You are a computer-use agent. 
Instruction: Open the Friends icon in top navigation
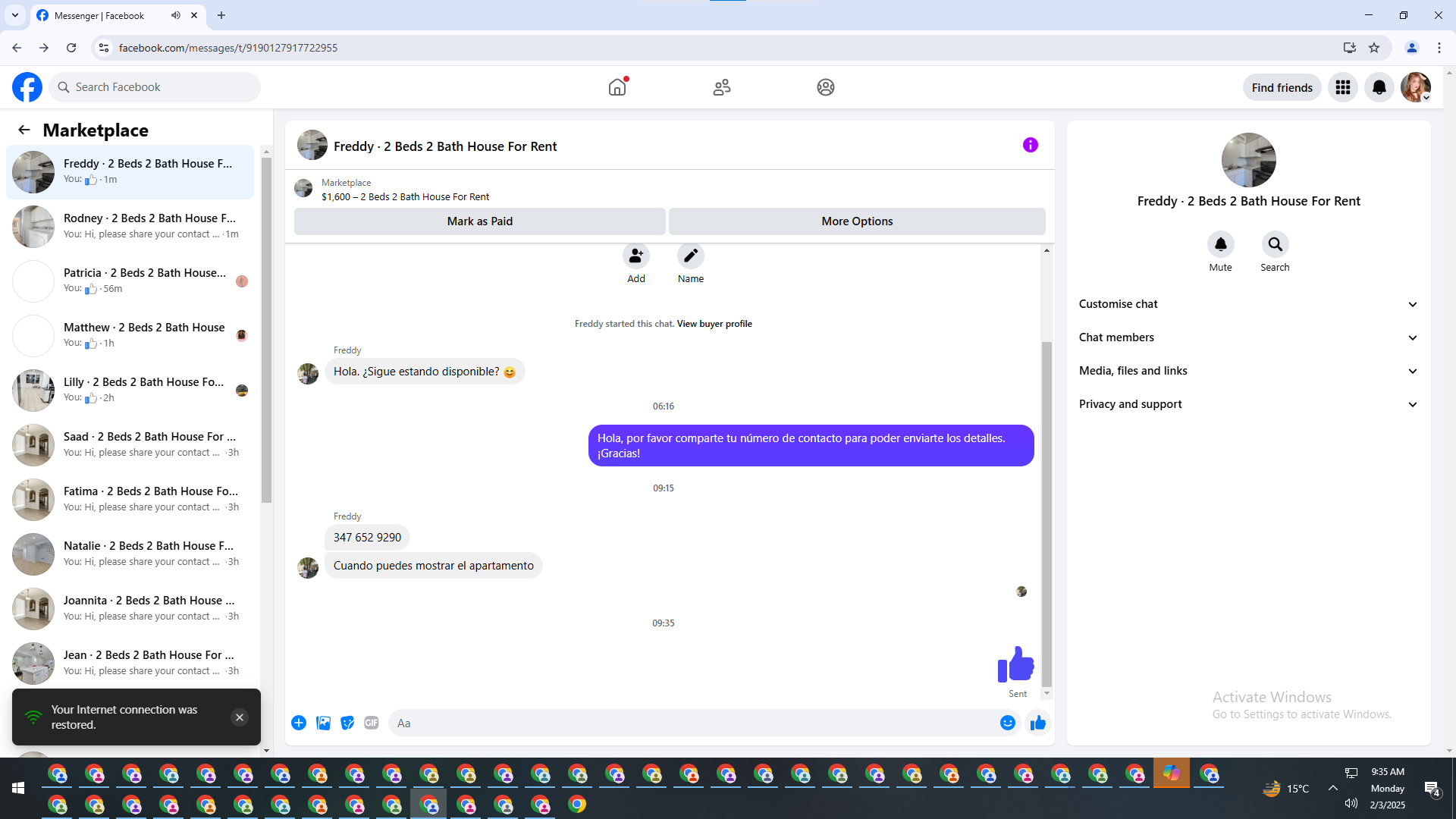[722, 87]
